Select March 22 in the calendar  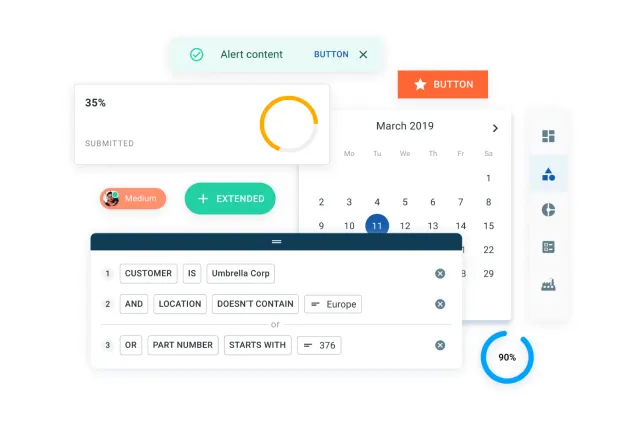point(489,250)
